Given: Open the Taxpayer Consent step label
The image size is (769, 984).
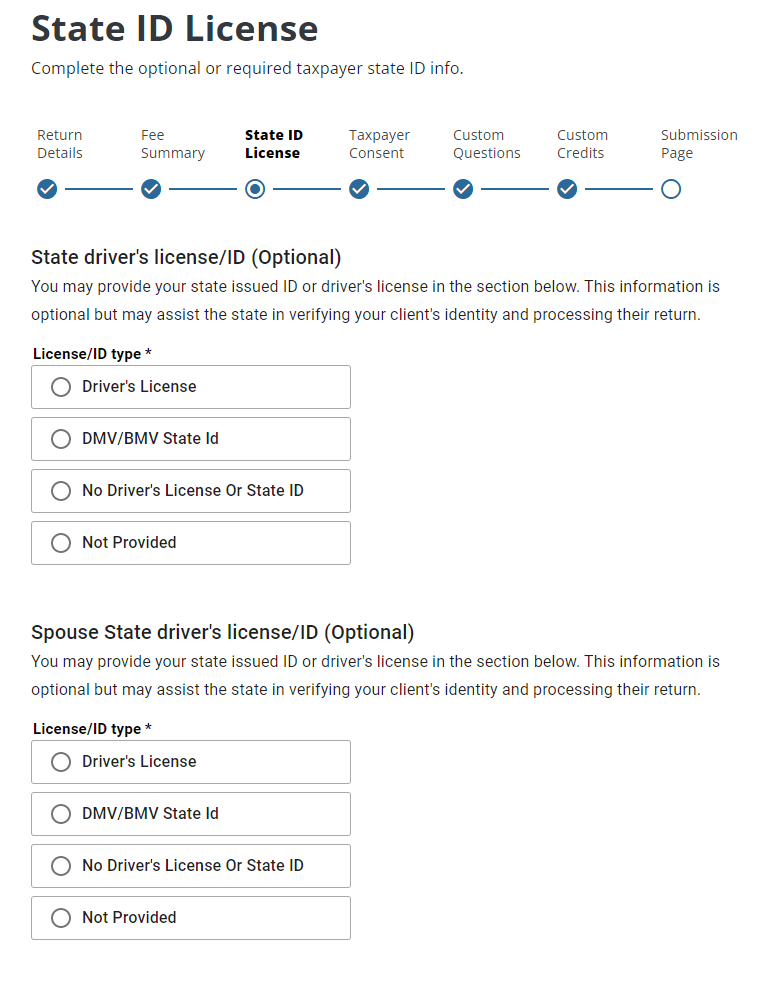Looking at the screenshot, I should (x=380, y=144).
